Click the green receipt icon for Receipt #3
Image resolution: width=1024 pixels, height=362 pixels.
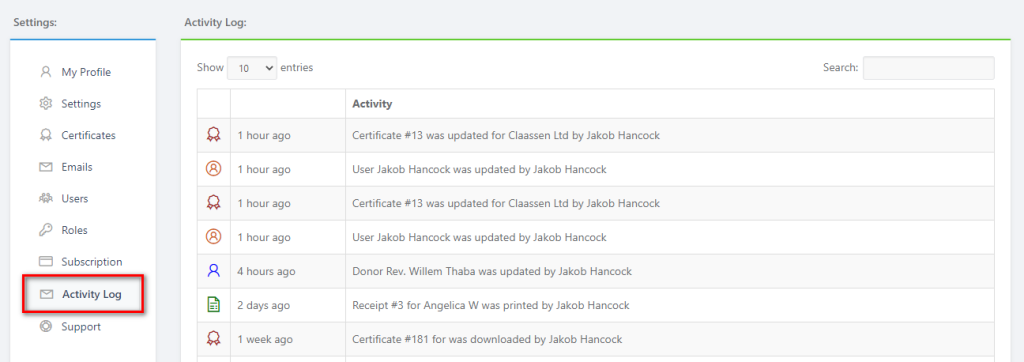point(214,305)
